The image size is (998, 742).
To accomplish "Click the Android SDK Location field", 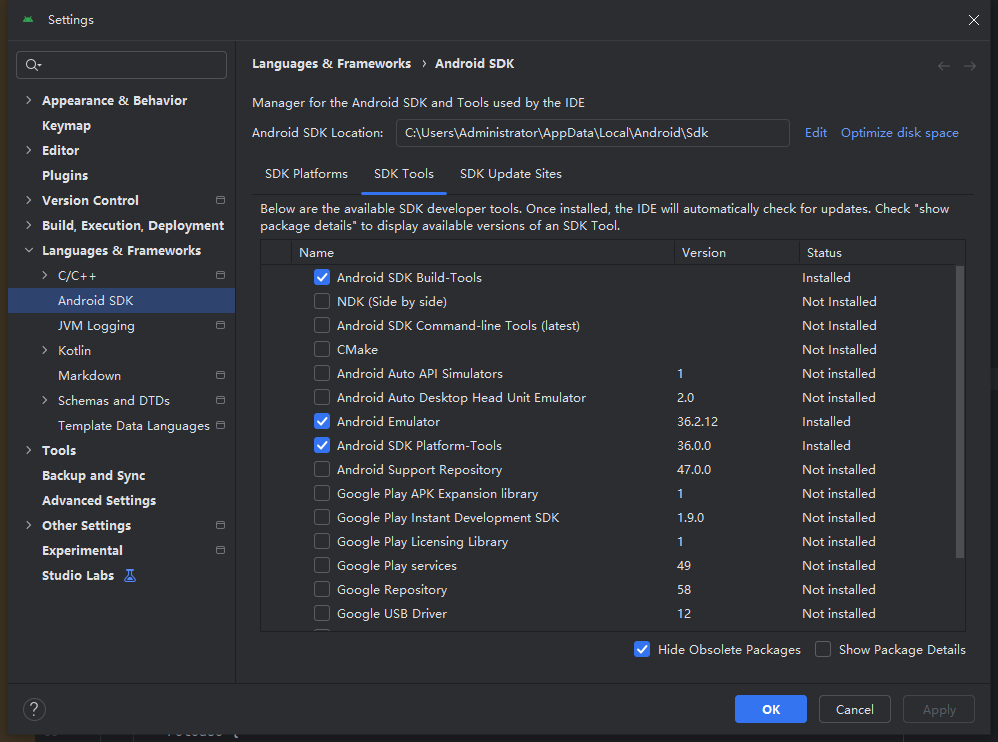I will pyautogui.click(x=592, y=133).
